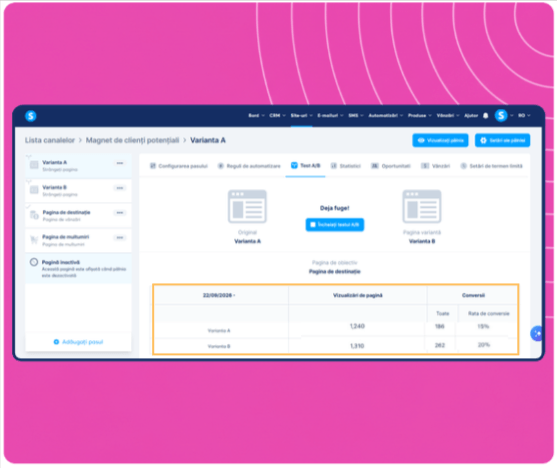
Task: Select Pagina de mulțumiri step
Action: [x=78, y=241]
